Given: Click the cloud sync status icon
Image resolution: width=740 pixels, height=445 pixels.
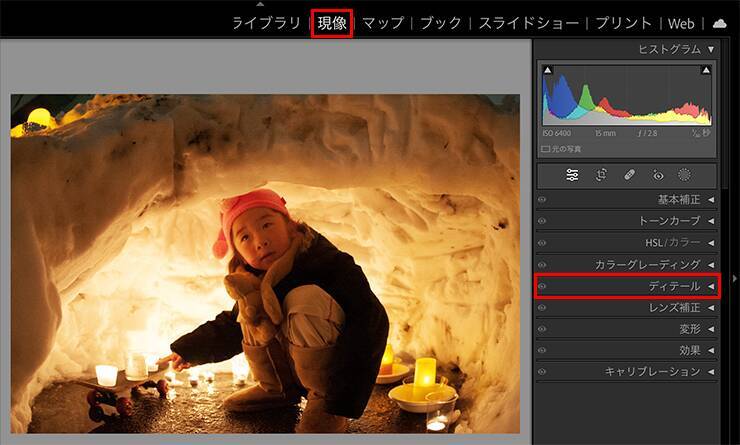Looking at the screenshot, I should [x=720, y=23].
